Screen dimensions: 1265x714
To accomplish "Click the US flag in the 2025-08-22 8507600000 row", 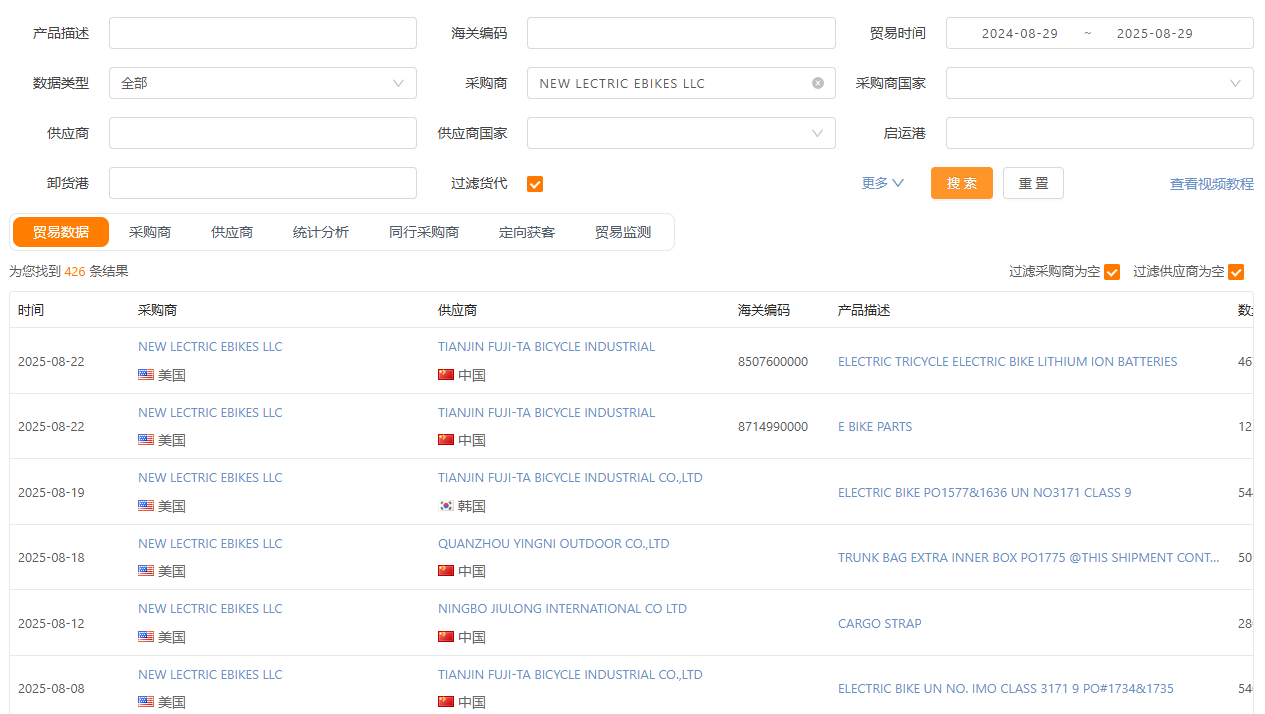I will pyautogui.click(x=146, y=375).
